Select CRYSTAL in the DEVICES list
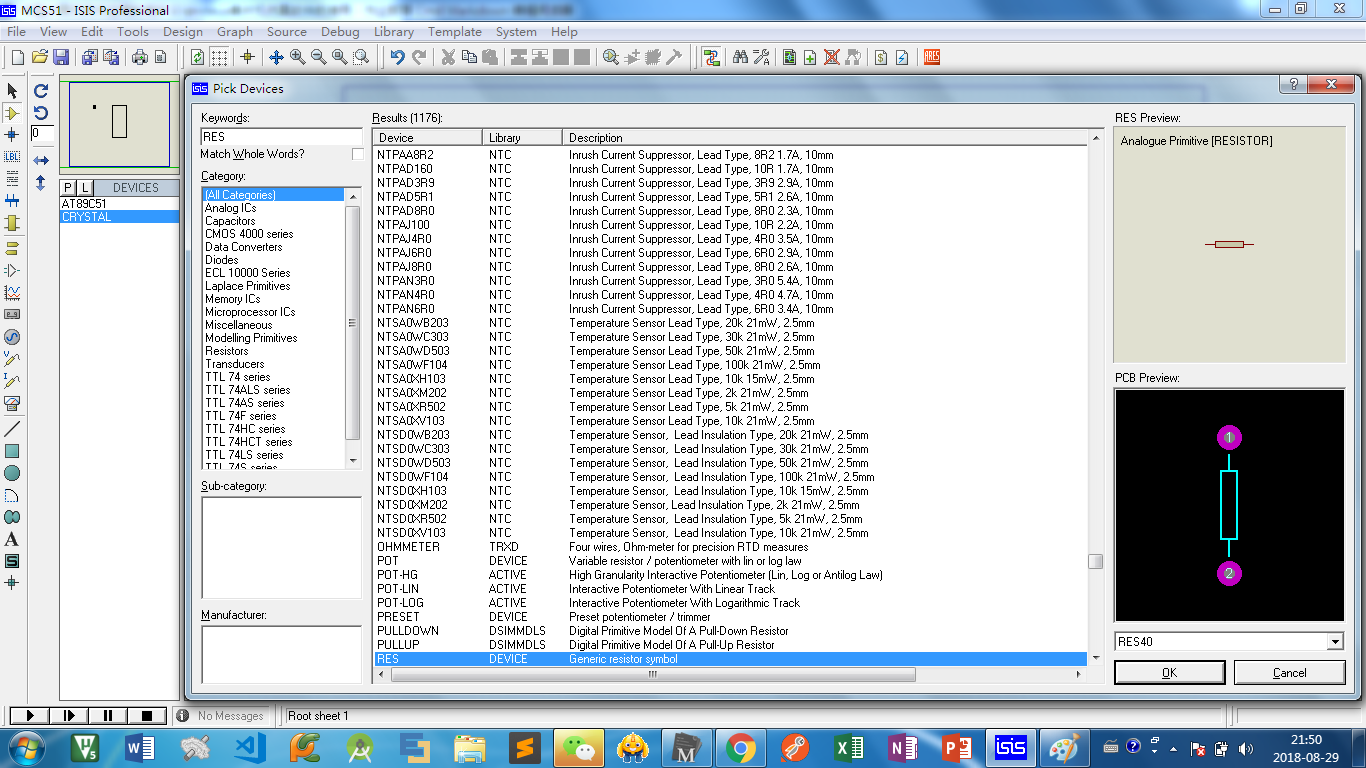This screenshot has width=1366, height=768. coord(119,217)
